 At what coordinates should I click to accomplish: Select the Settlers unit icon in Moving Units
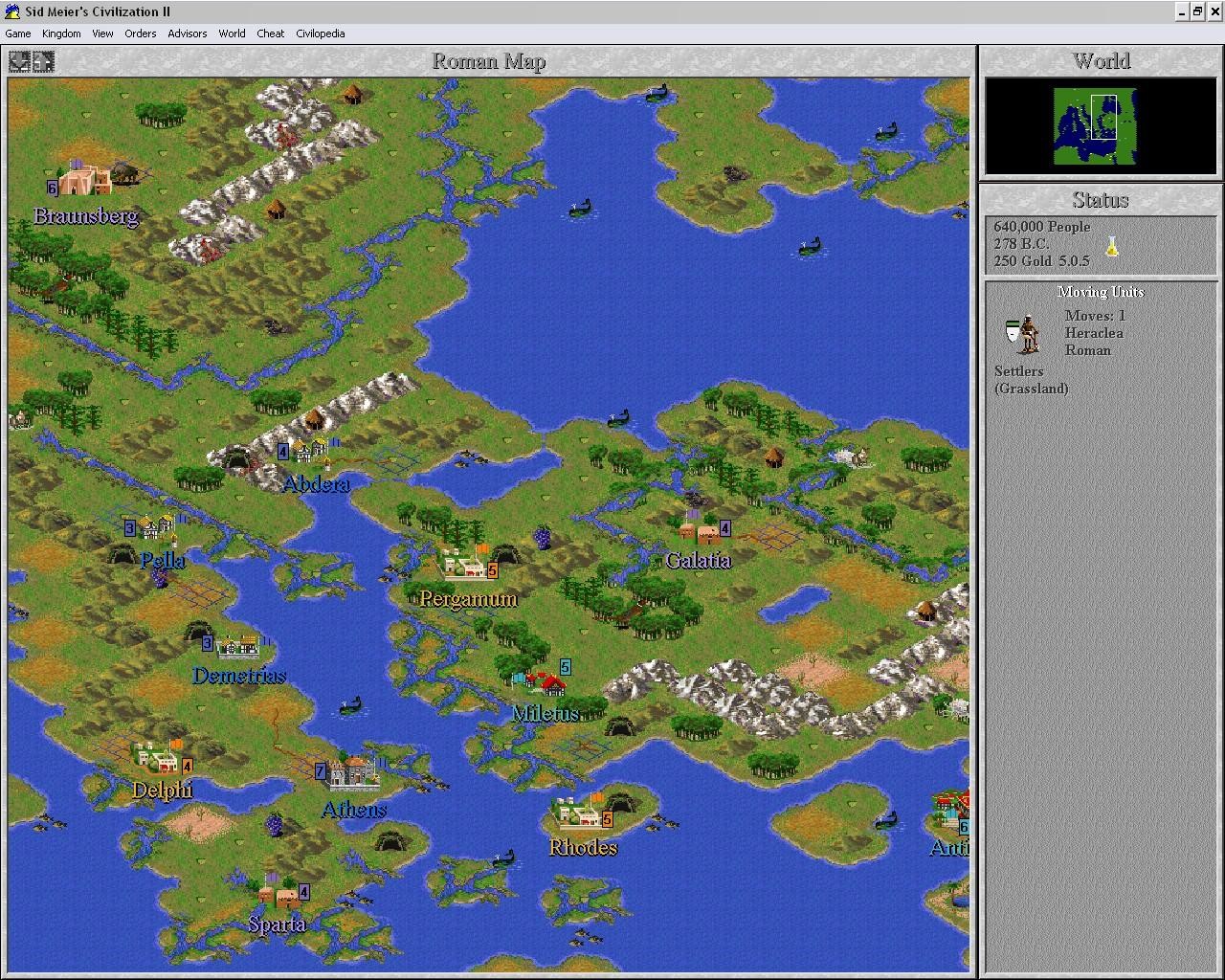click(1022, 334)
